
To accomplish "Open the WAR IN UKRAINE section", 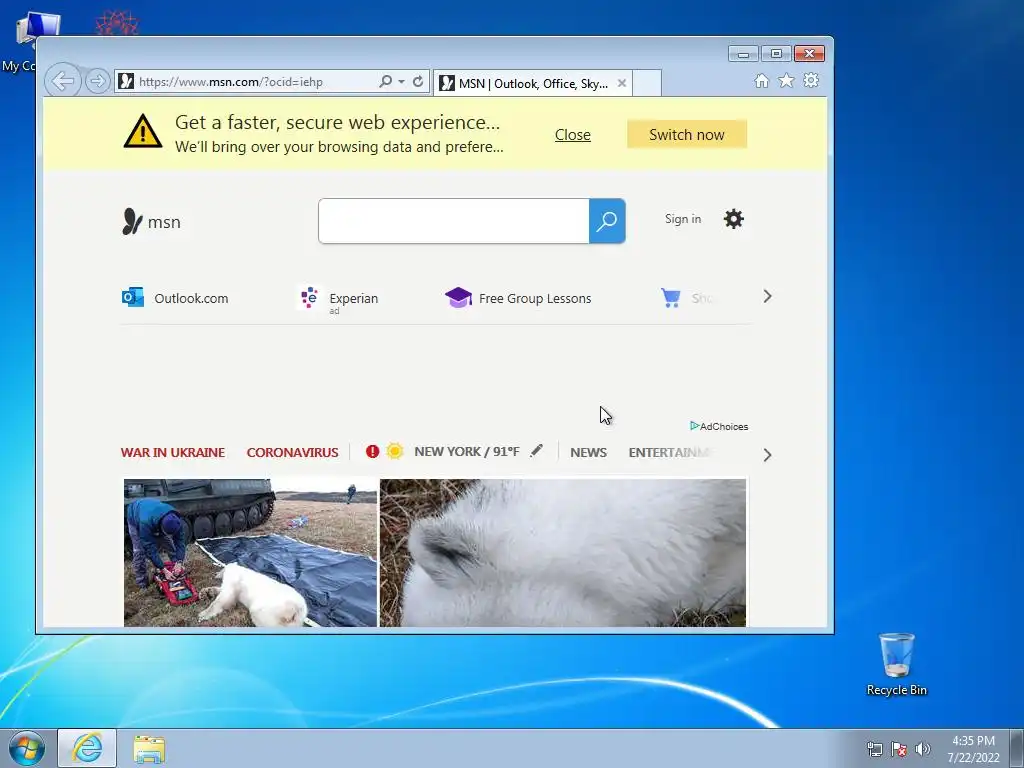I will [x=172, y=452].
